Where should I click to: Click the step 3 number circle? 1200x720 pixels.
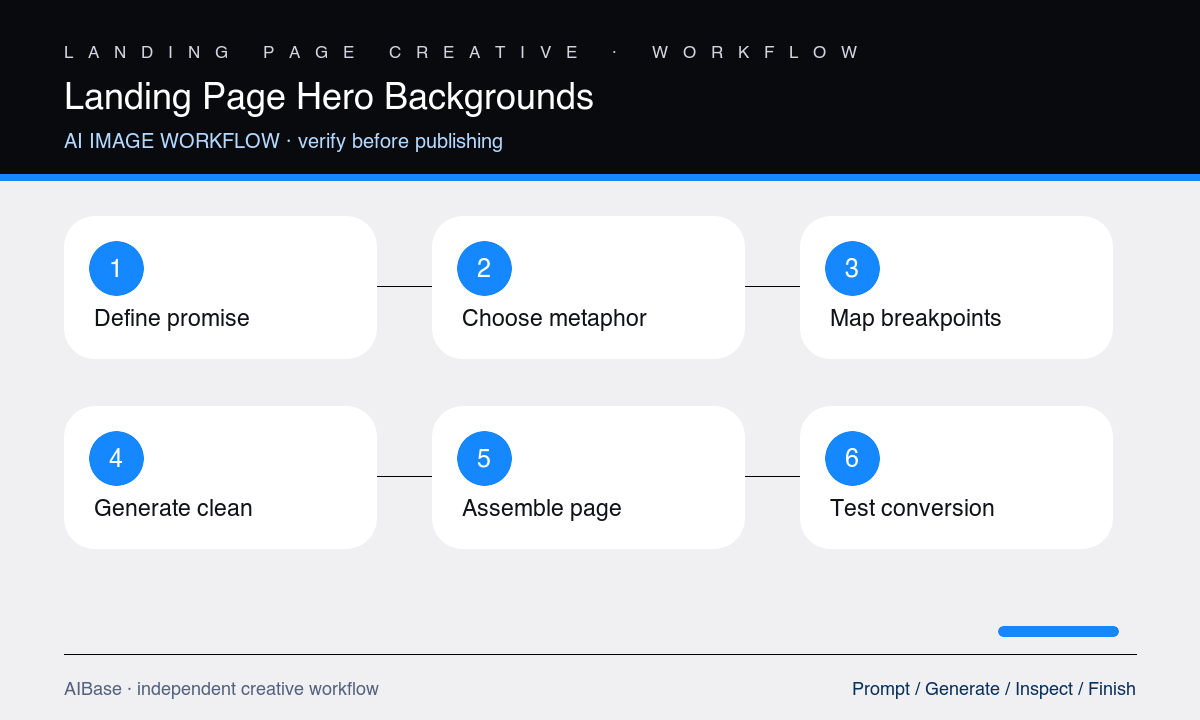pyautogui.click(x=852, y=268)
